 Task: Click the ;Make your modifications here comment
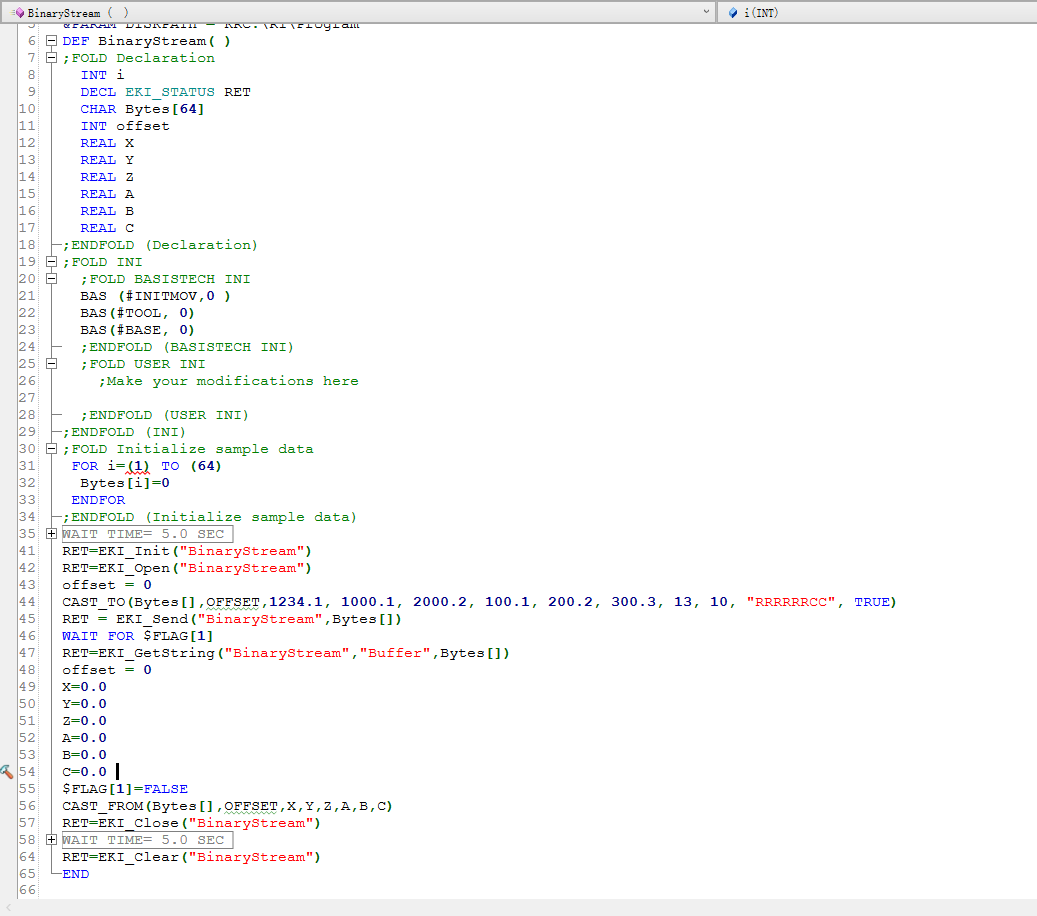pos(229,381)
